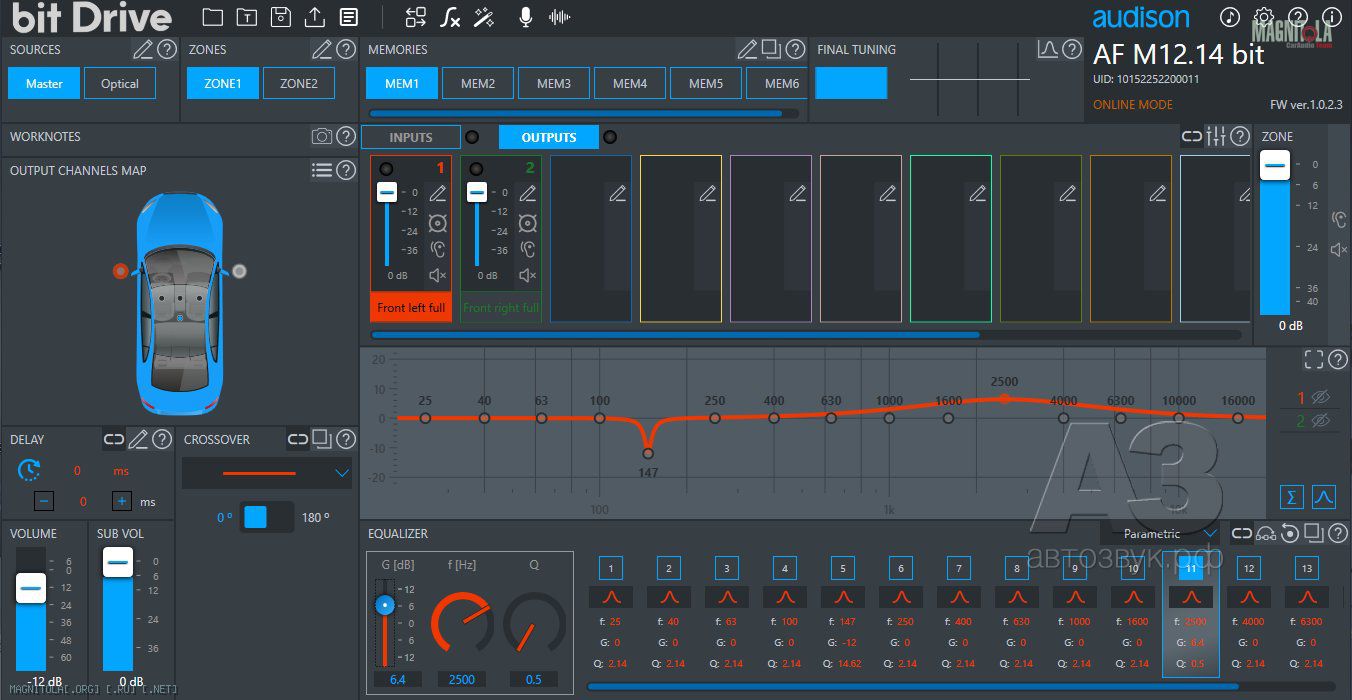1352x700 pixels.
Task: Select EQ band number 5
Action: pyautogui.click(x=843, y=569)
